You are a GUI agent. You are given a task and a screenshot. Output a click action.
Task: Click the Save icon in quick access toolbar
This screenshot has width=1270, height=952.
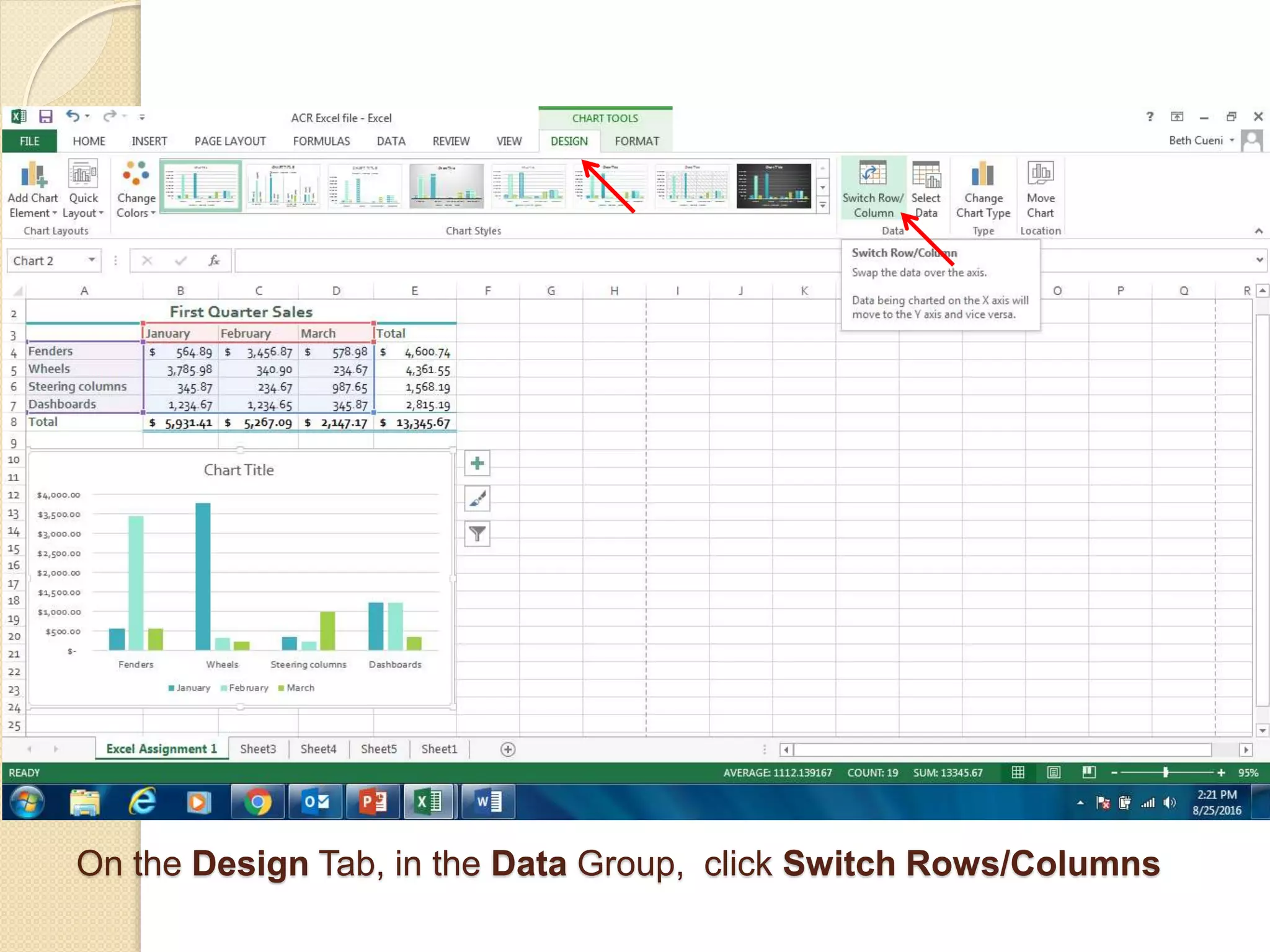click(45, 116)
